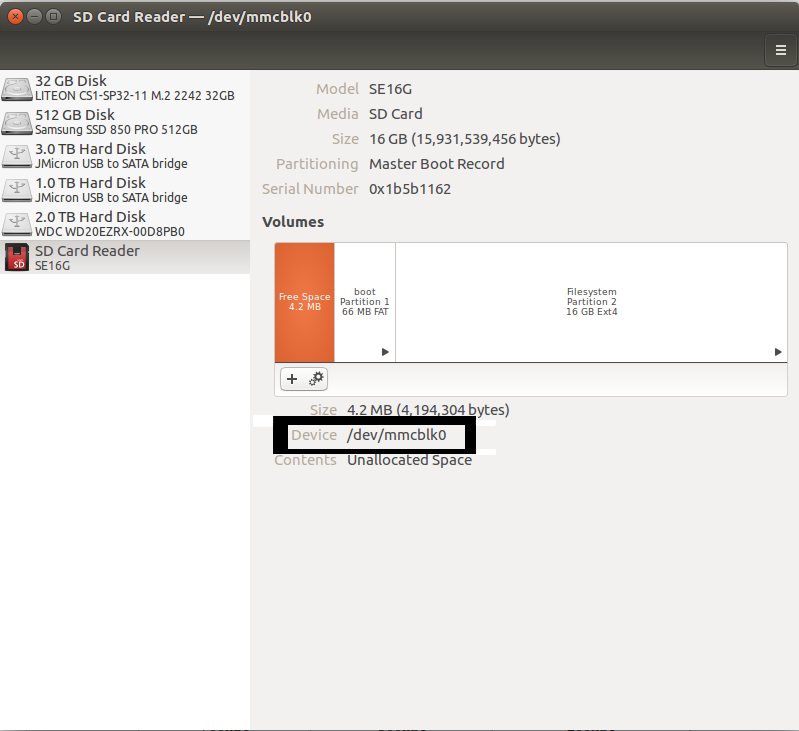The height and width of the screenshot is (731, 799).
Task: Select Filesystem Partition 2 16 GB Ext4 volume
Action: point(592,302)
